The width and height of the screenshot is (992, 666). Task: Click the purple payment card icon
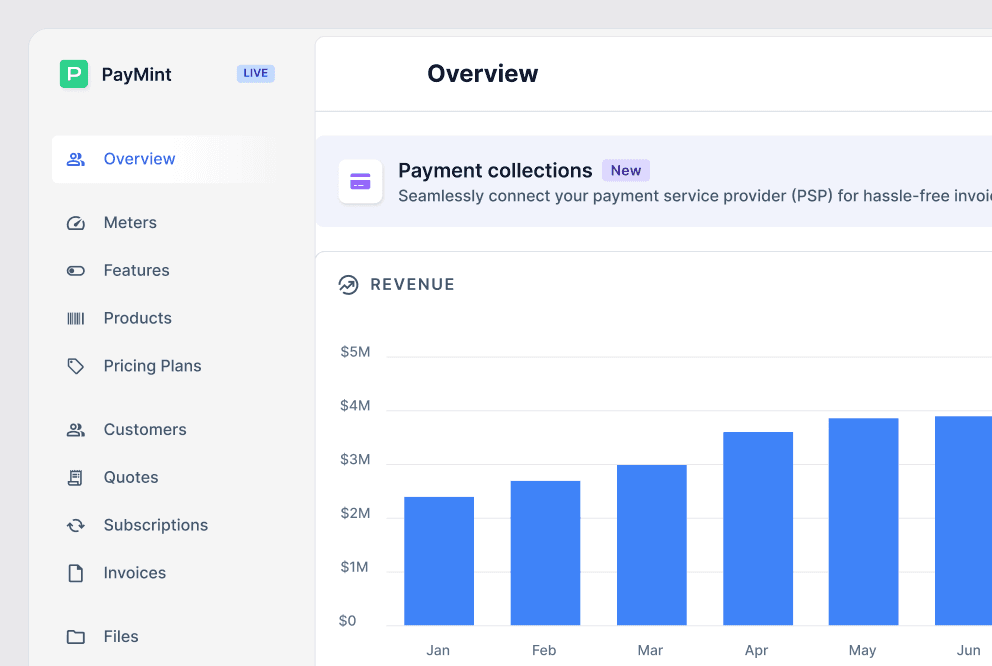(x=361, y=182)
